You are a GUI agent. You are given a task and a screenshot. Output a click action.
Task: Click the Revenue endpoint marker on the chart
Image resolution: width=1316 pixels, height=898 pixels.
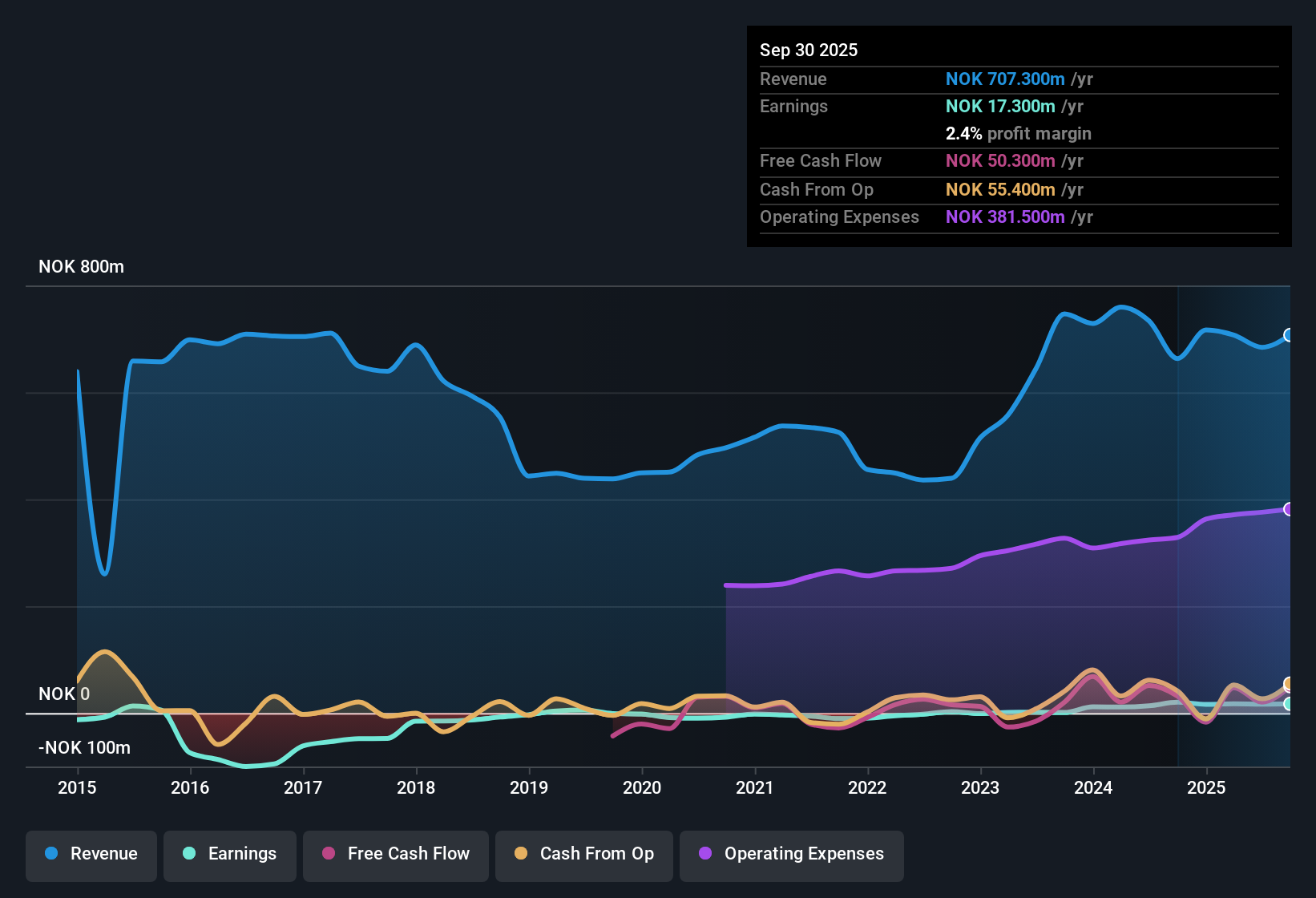(1288, 336)
